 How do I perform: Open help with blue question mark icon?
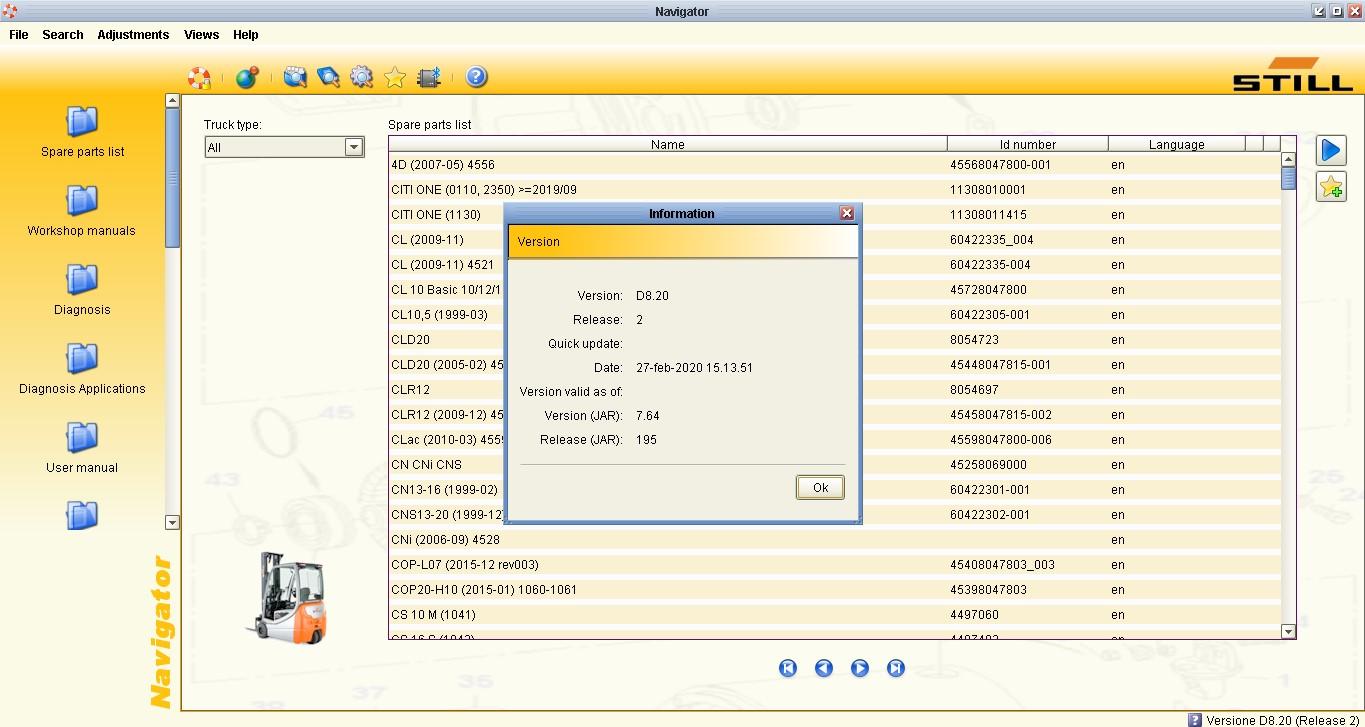(x=477, y=77)
